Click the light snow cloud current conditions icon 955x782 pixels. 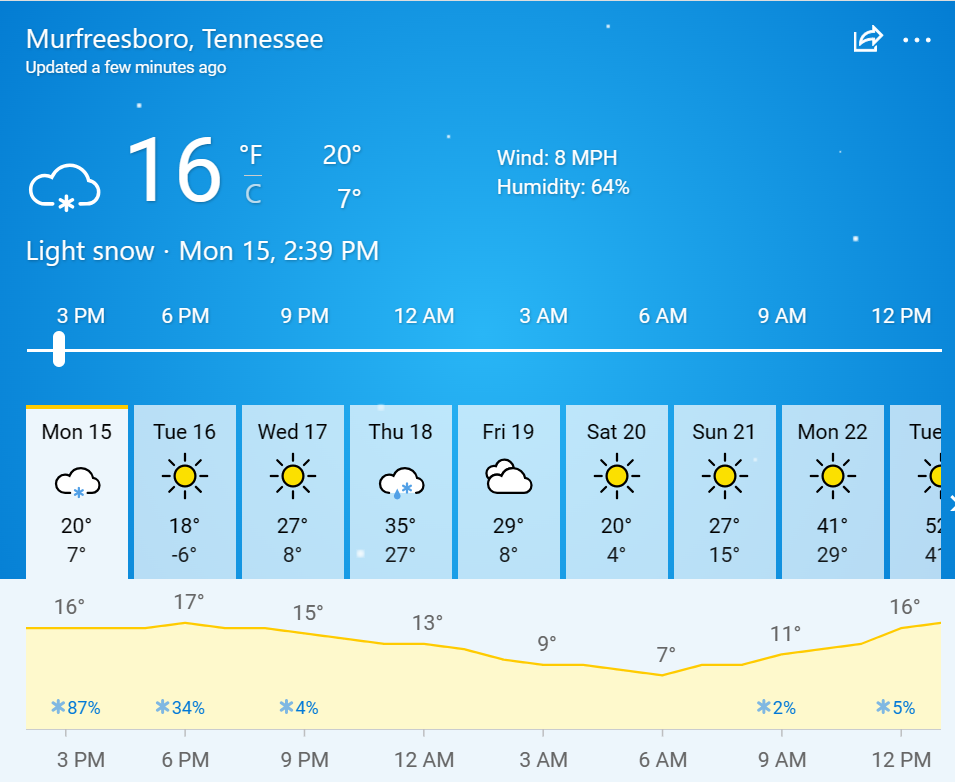pos(65,187)
